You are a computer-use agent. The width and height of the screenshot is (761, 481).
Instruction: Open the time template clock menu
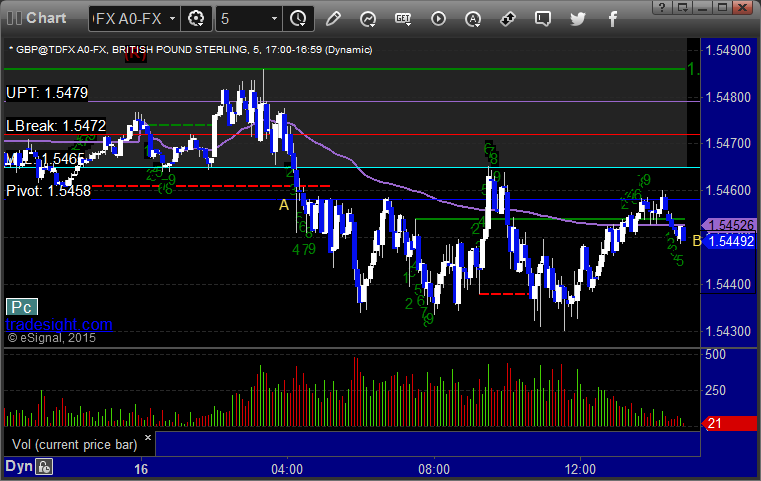[298, 19]
